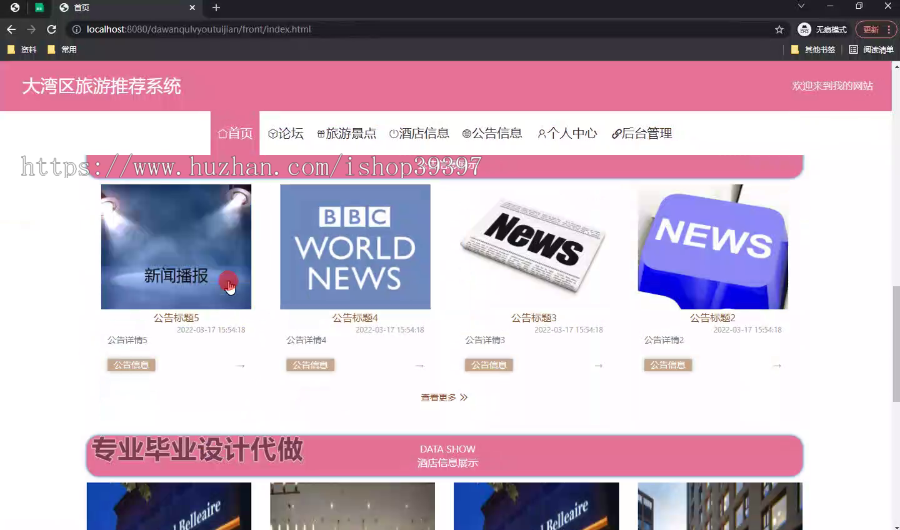Click the 公告信息 tag under 公告详情5
Image resolution: width=900 pixels, height=530 pixels.
point(131,365)
